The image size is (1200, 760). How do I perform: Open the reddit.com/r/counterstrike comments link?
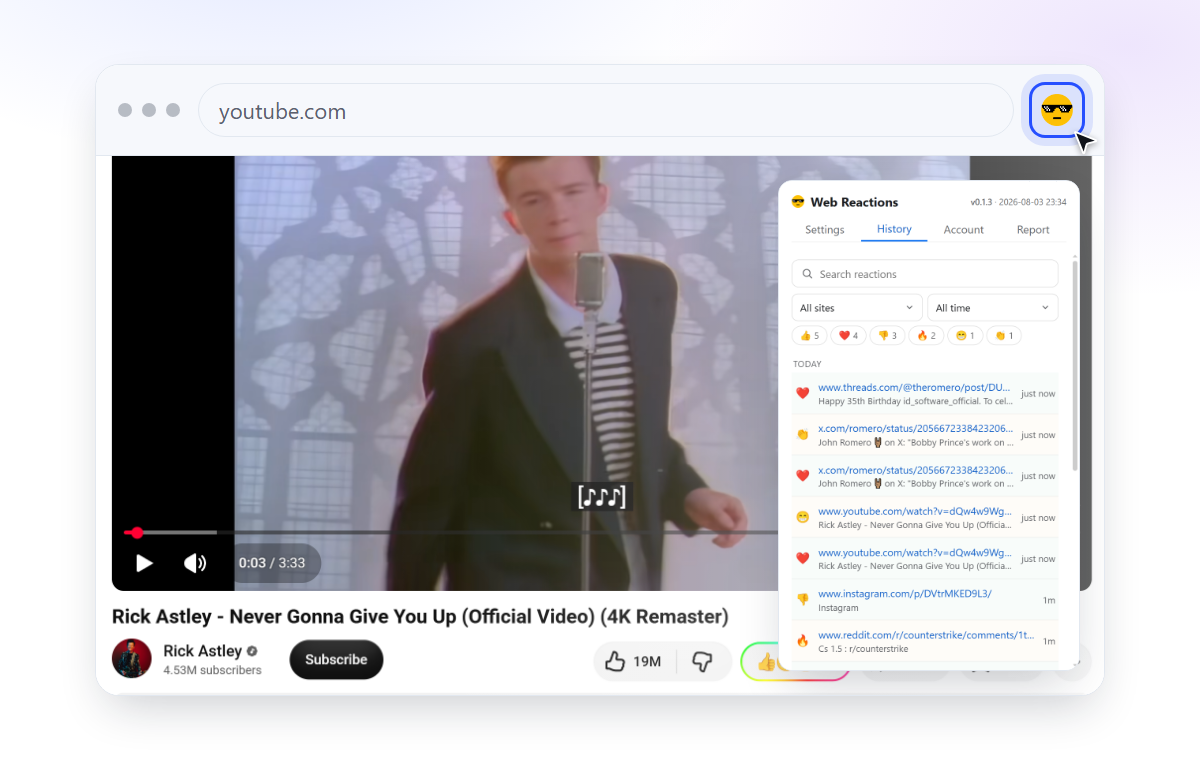coord(926,635)
